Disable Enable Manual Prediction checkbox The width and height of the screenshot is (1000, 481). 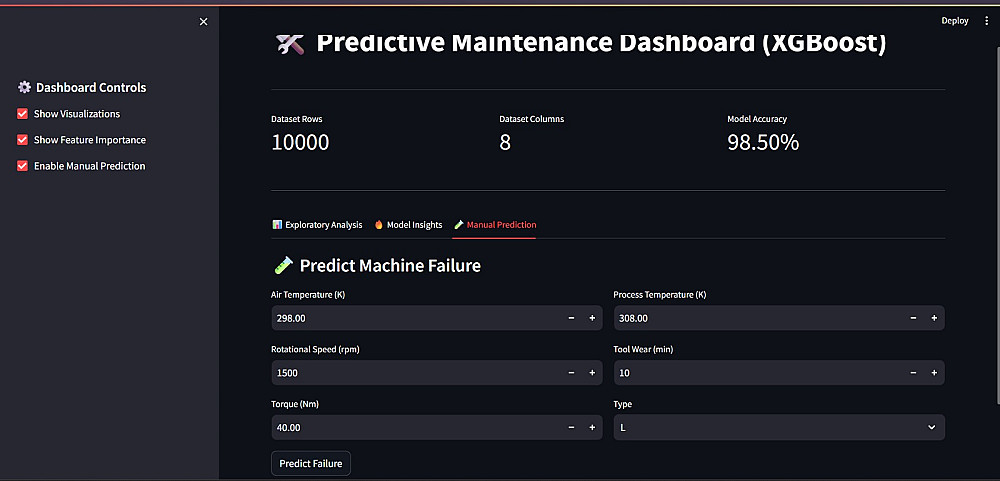tap(23, 166)
